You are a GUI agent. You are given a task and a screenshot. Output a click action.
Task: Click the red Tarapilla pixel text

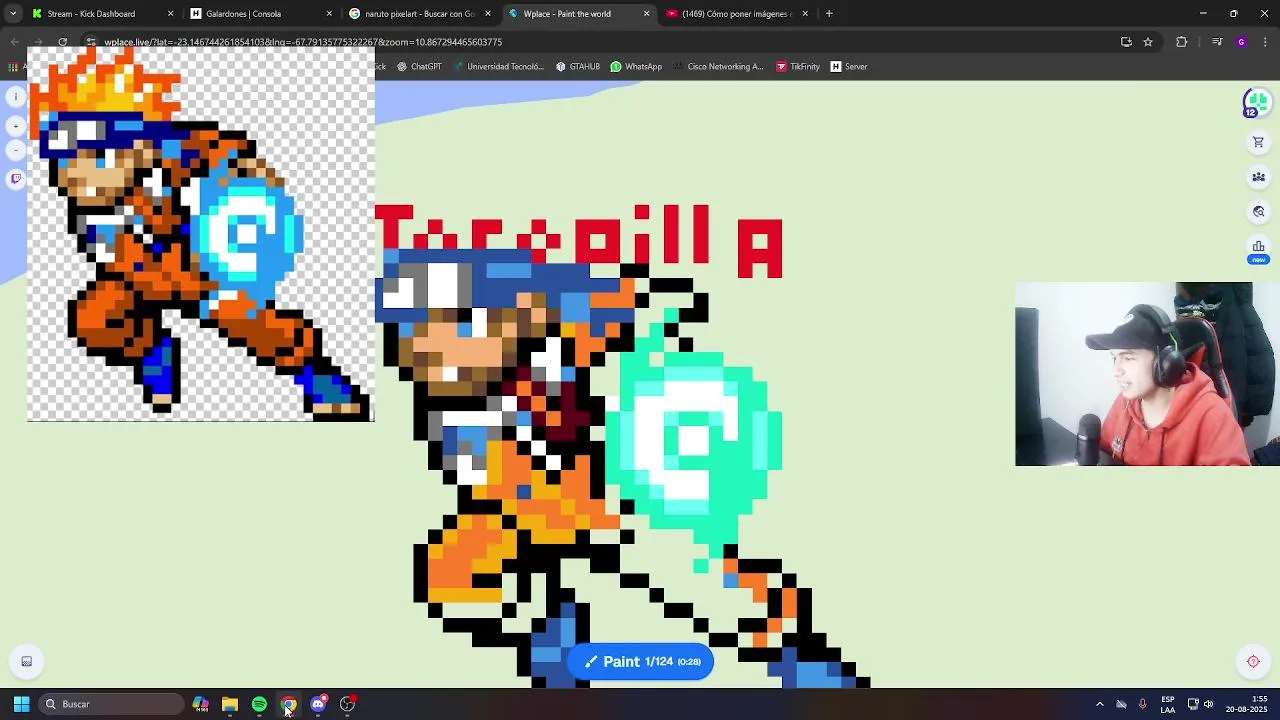point(578,242)
